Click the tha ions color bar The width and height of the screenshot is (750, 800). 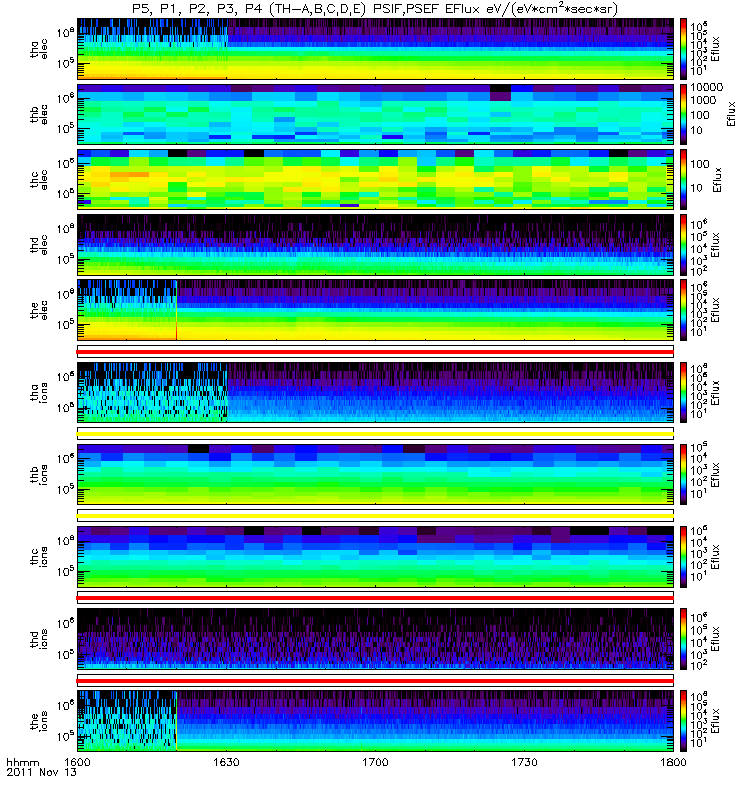click(683, 392)
